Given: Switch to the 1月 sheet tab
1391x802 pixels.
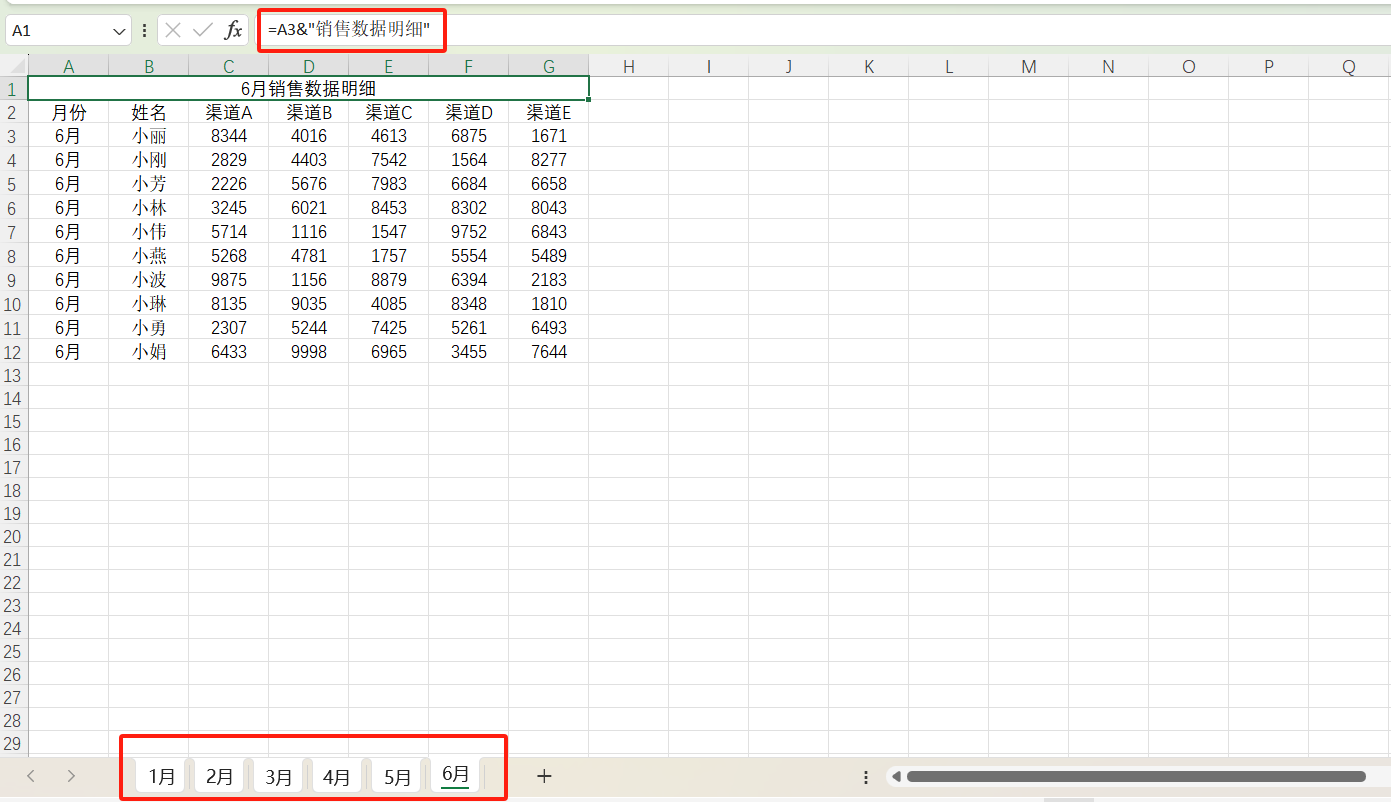Looking at the screenshot, I should 162,777.
